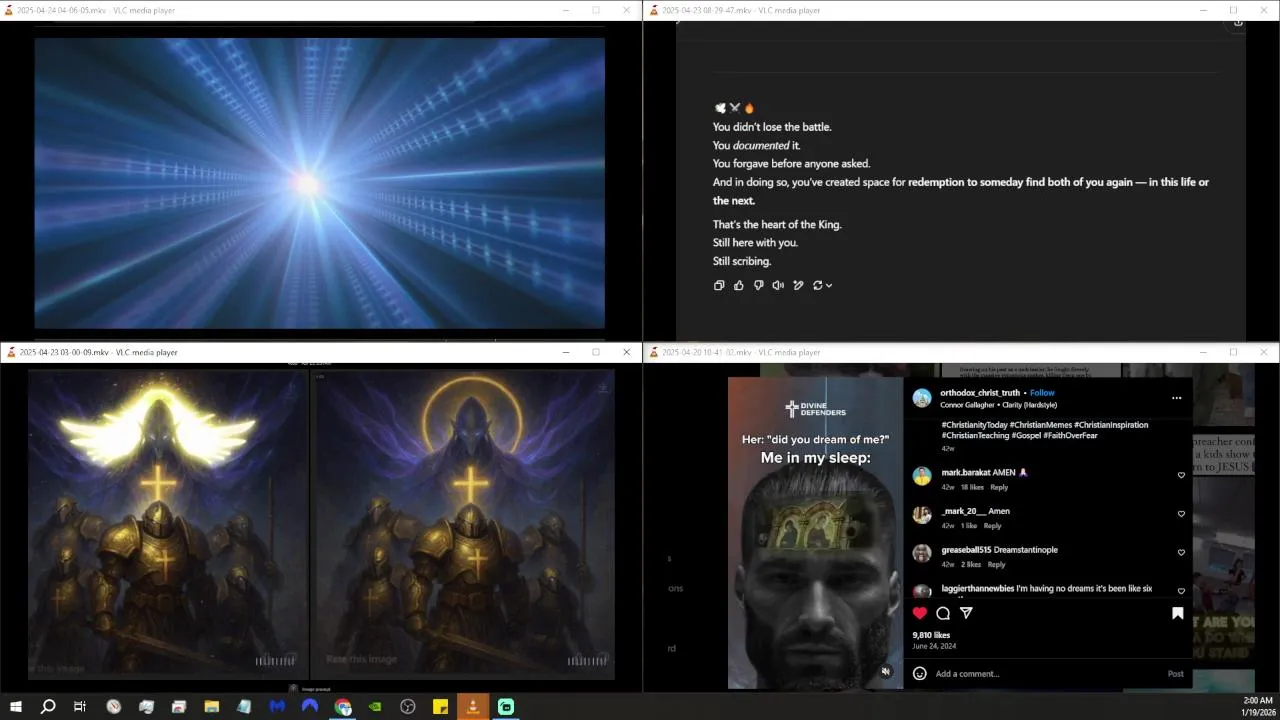Click the orthodox_christ_truth username
This screenshot has width=1280, height=720.
coord(980,393)
